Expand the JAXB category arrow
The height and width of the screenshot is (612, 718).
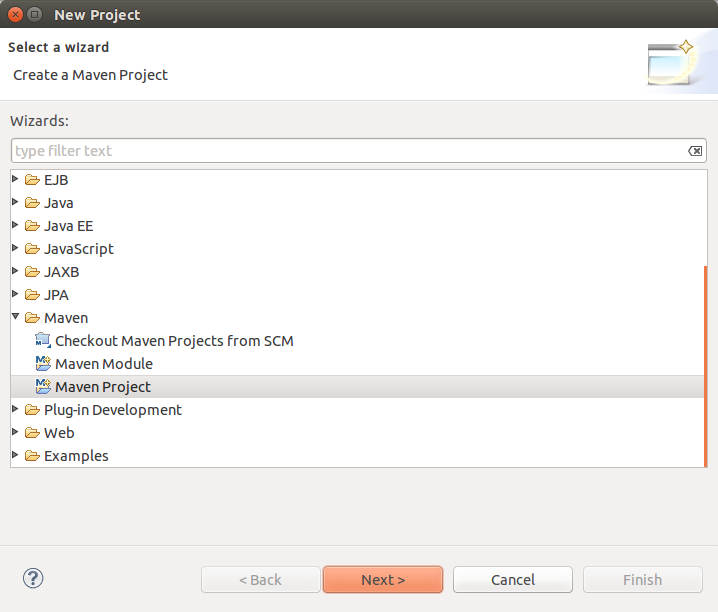[x=15, y=271]
